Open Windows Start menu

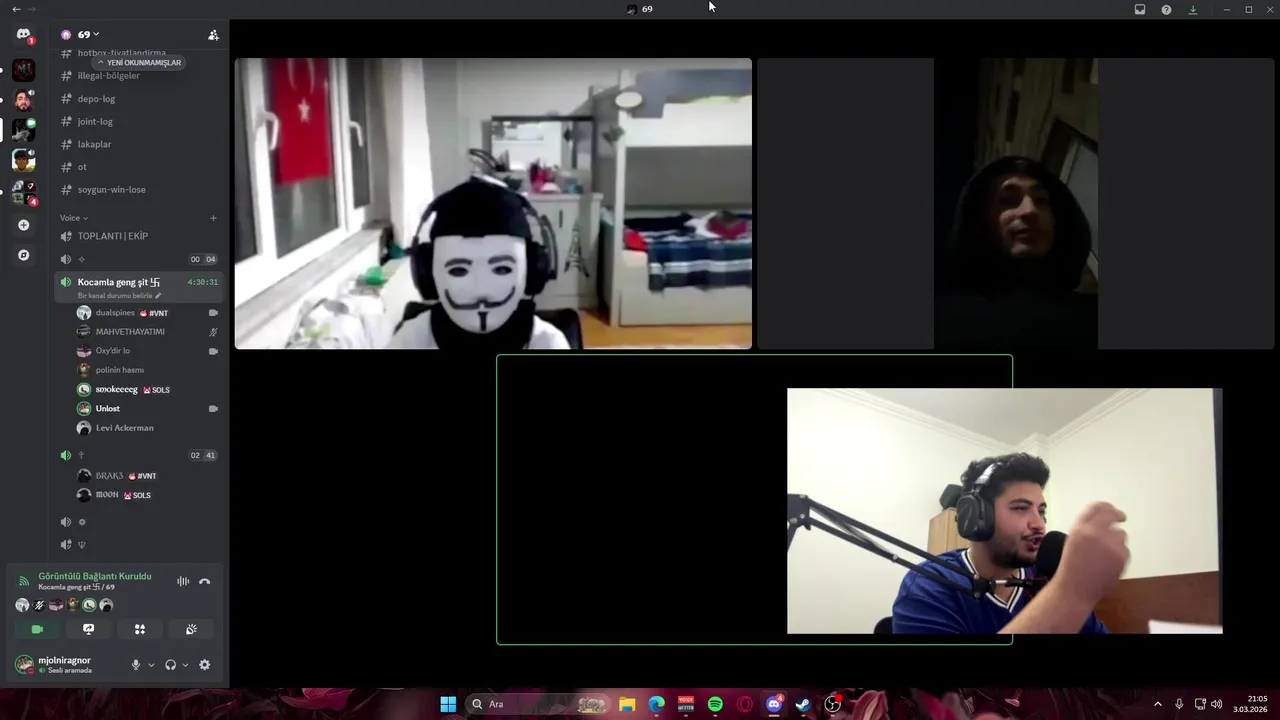[x=448, y=704]
